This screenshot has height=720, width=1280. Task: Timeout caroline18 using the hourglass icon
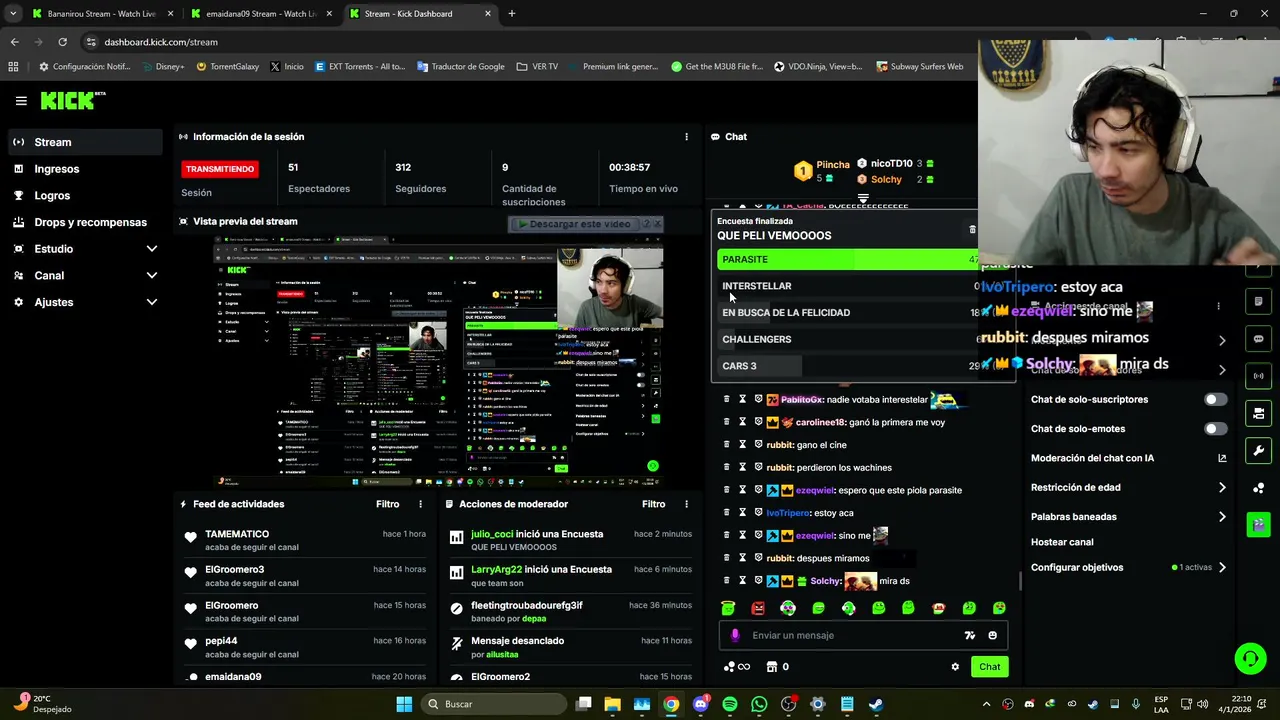click(x=742, y=422)
